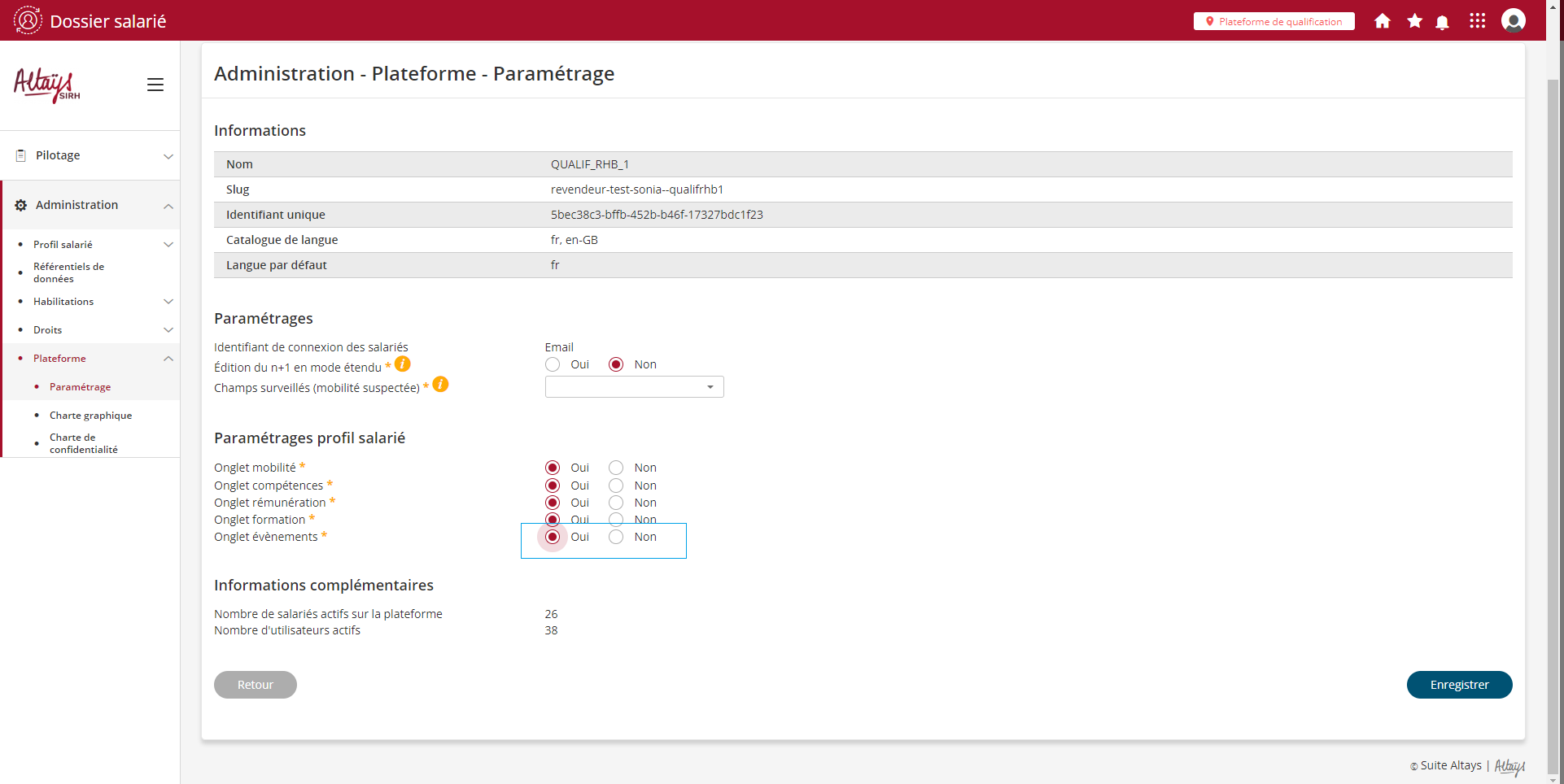Click info icon beside Champs surveillés

pos(440,385)
